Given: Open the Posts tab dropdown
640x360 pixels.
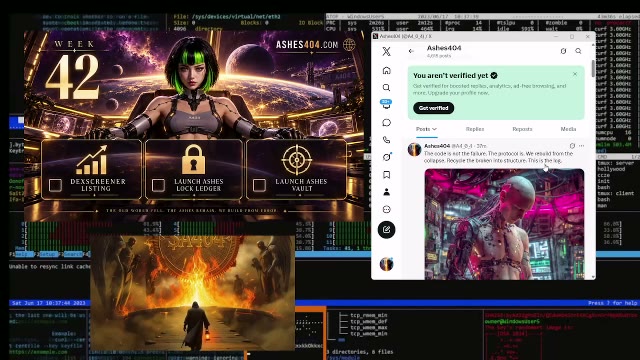Looking at the screenshot, I should point(426,129).
